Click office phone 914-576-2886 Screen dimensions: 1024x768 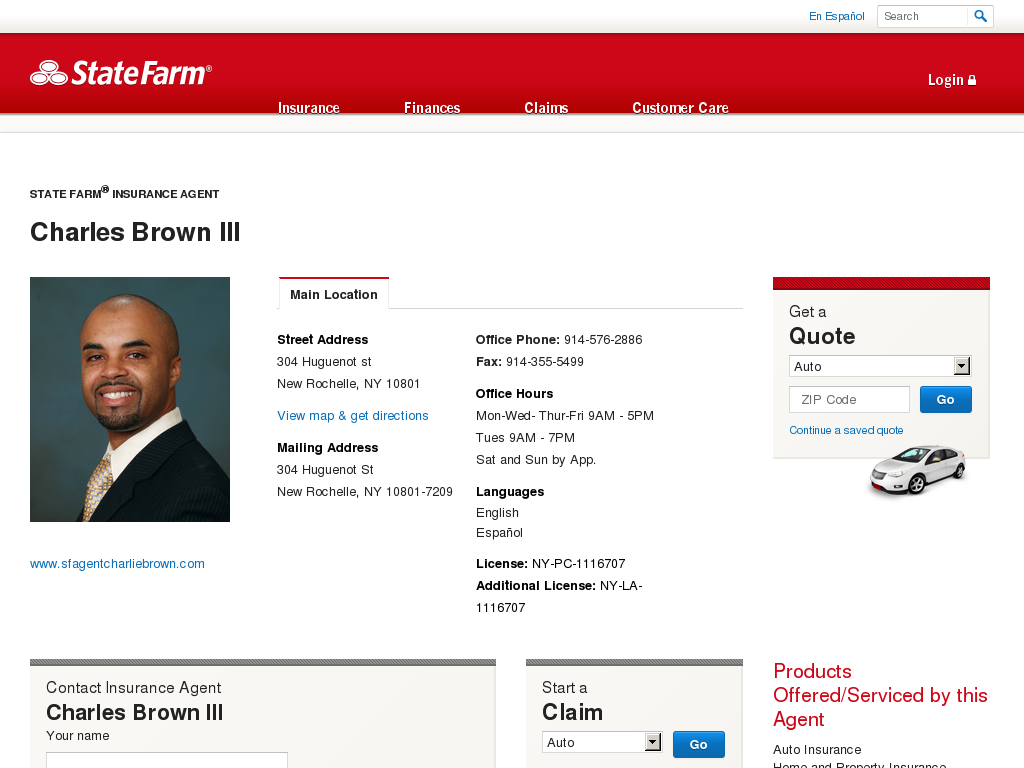(x=603, y=340)
